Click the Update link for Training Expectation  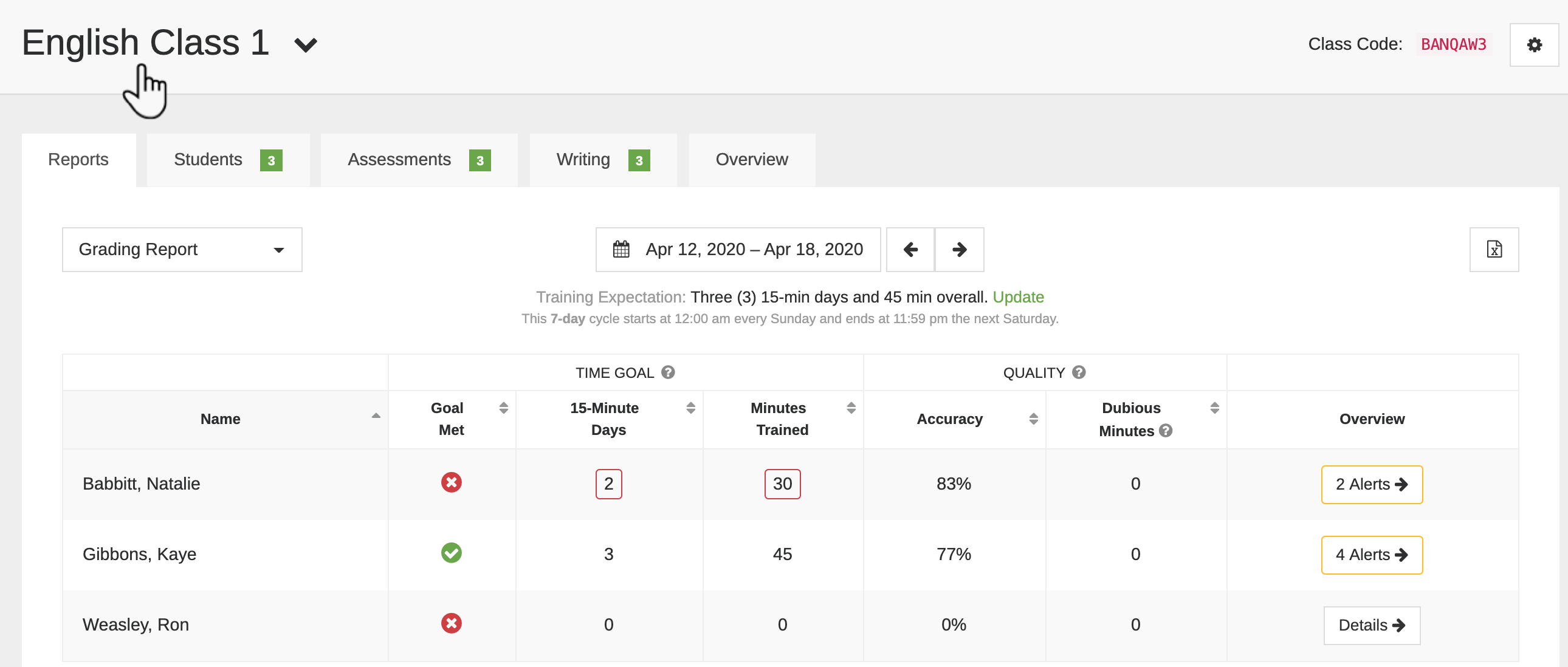[x=1019, y=297]
